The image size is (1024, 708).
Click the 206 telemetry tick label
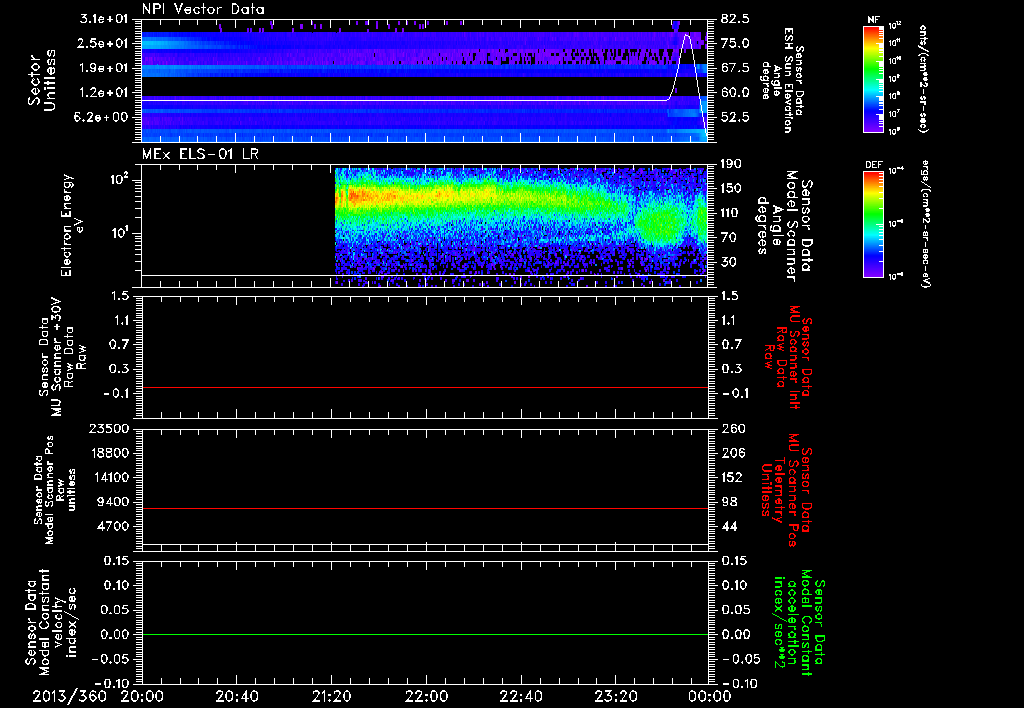click(x=731, y=453)
